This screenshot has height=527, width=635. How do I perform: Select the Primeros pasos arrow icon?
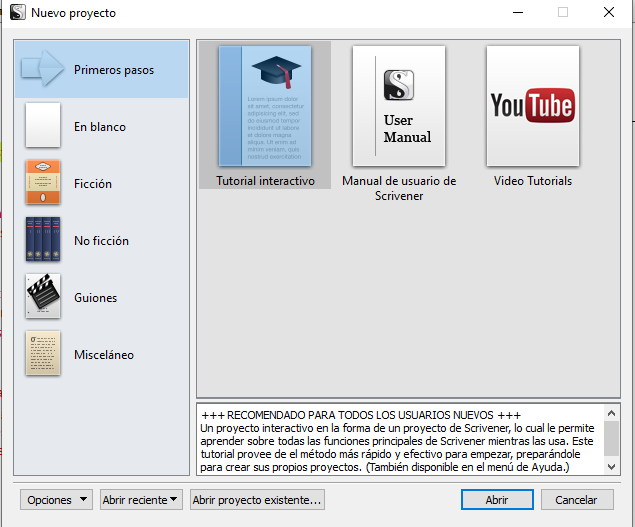(42, 68)
